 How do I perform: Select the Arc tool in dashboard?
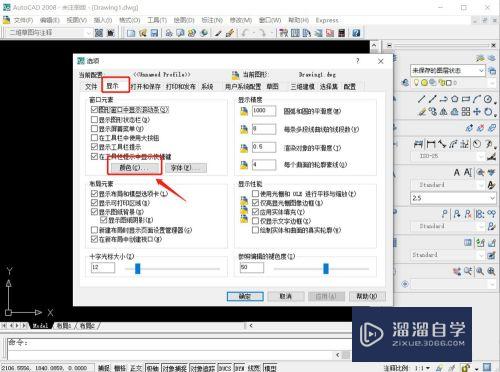click(477, 99)
